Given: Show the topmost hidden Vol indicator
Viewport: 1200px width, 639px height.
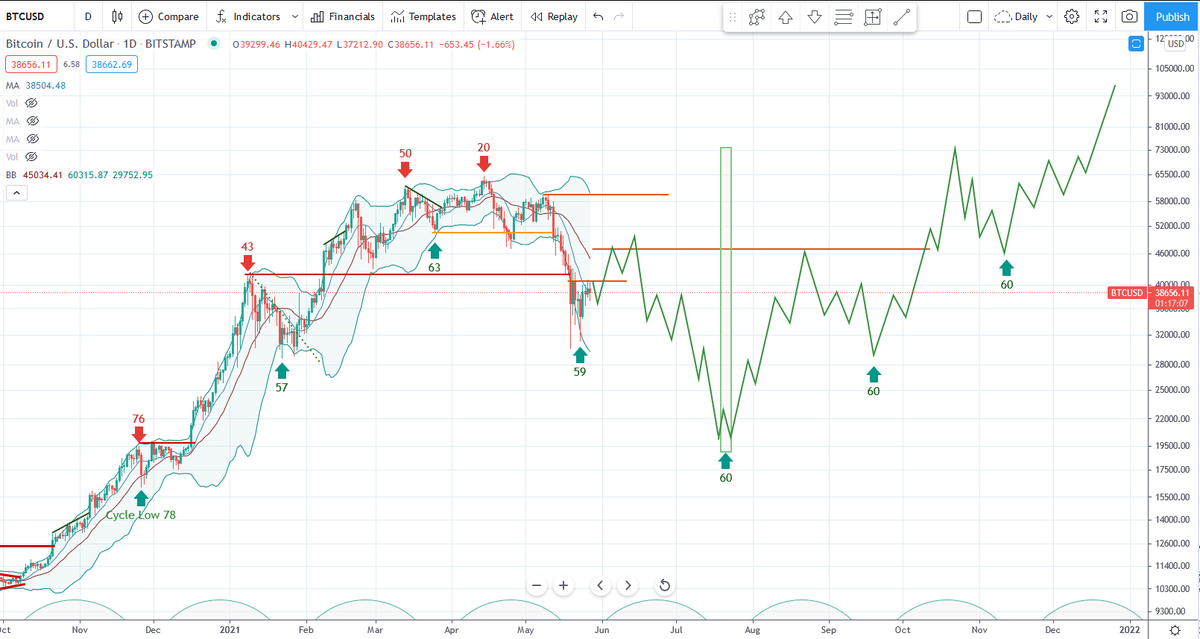Looking at the screenshot, I should [31, 103].
